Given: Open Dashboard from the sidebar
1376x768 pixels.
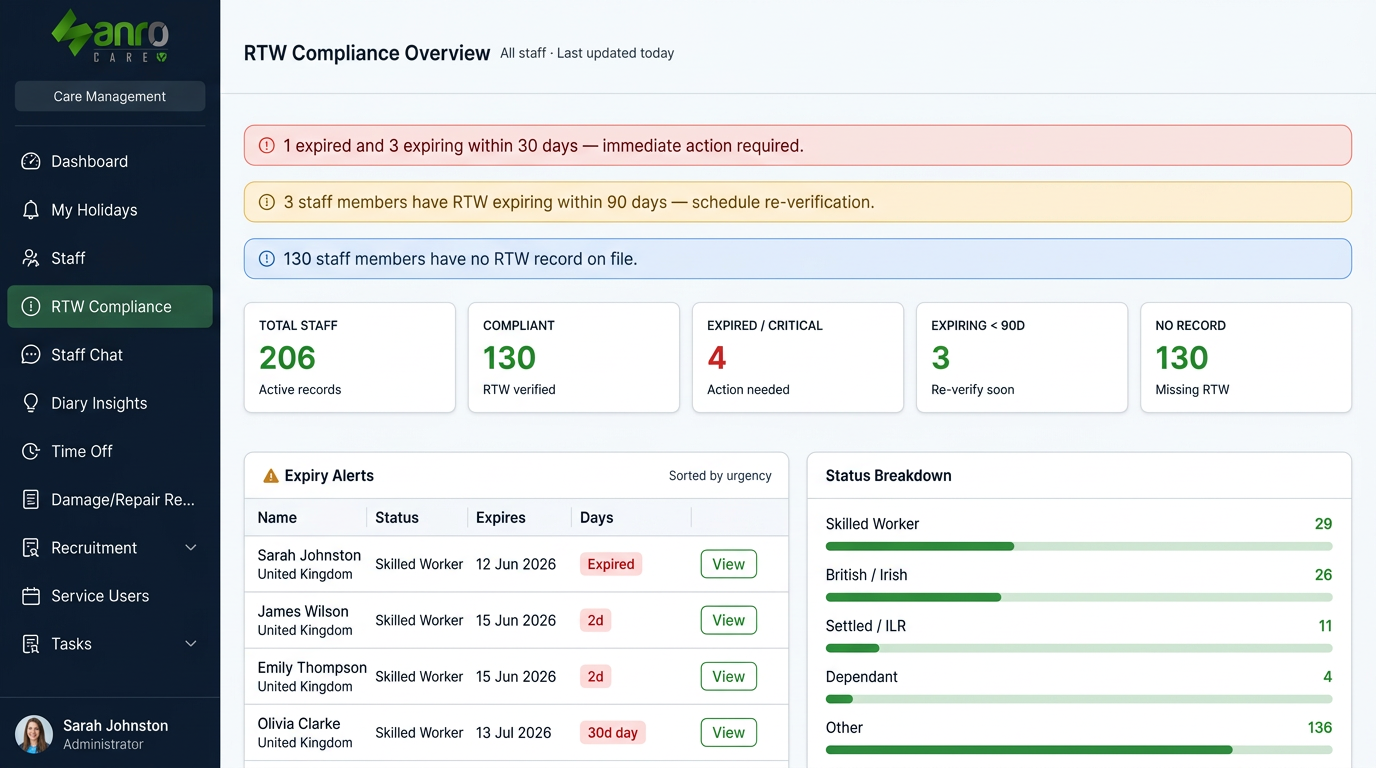Looking at the screenshot, I should tap(110, 161).
